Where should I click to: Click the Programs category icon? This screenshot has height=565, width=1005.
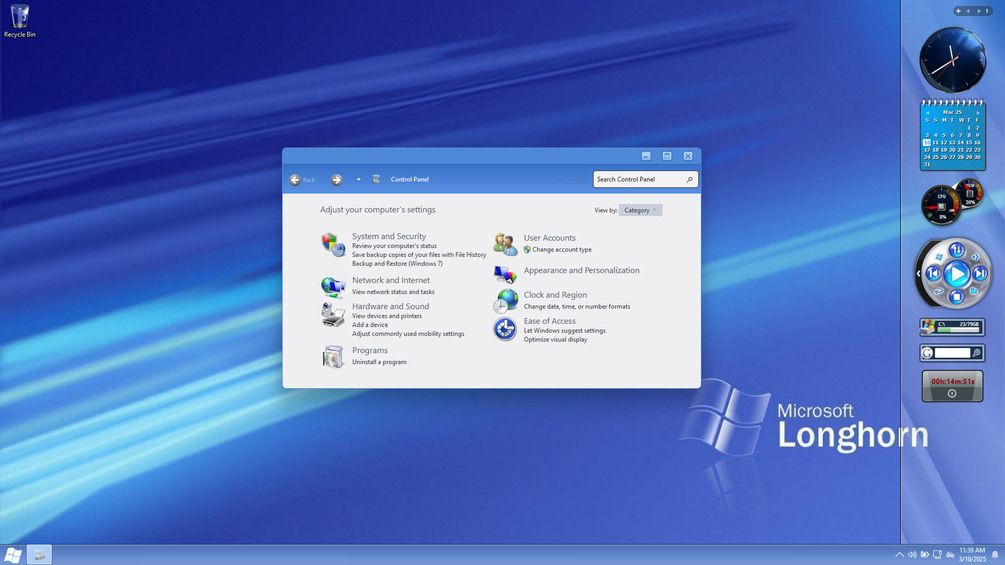[333, 356]
